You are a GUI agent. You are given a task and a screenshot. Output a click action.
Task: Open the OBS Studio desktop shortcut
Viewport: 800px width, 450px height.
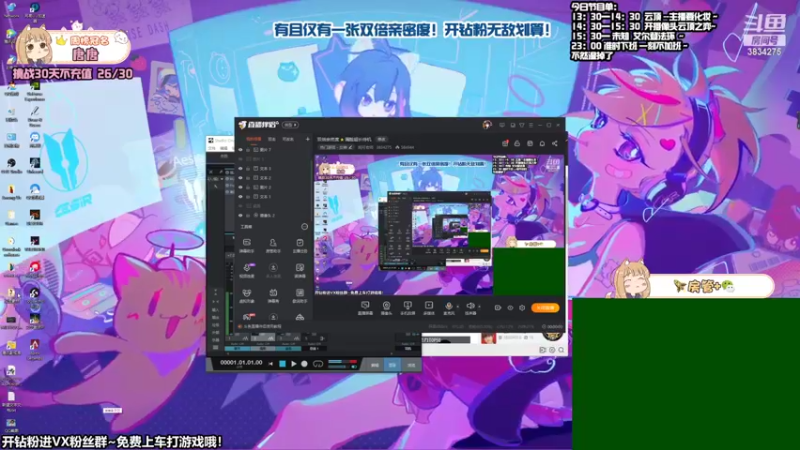11,165
